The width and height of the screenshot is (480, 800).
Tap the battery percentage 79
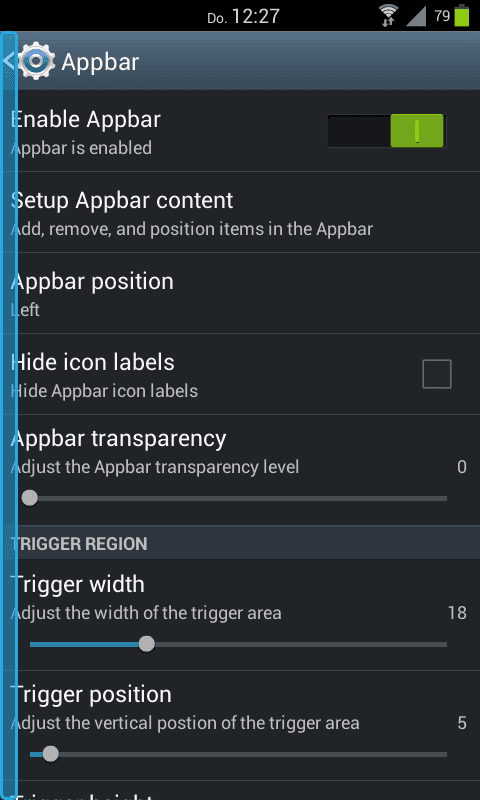pyautogui.click(x=442, y=16)
